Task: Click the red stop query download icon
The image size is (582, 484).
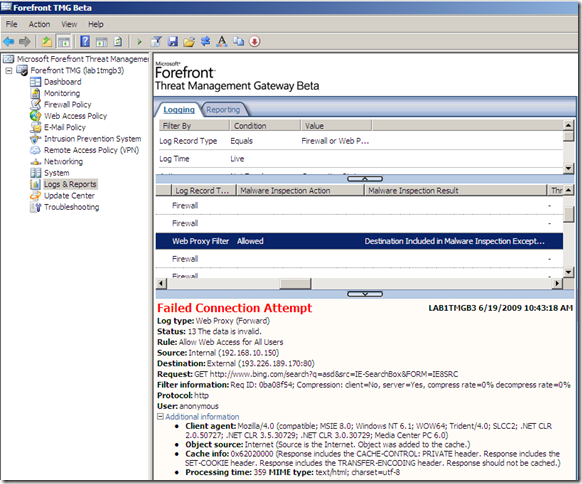Action: pyautogui.click(x=255, y=42)
